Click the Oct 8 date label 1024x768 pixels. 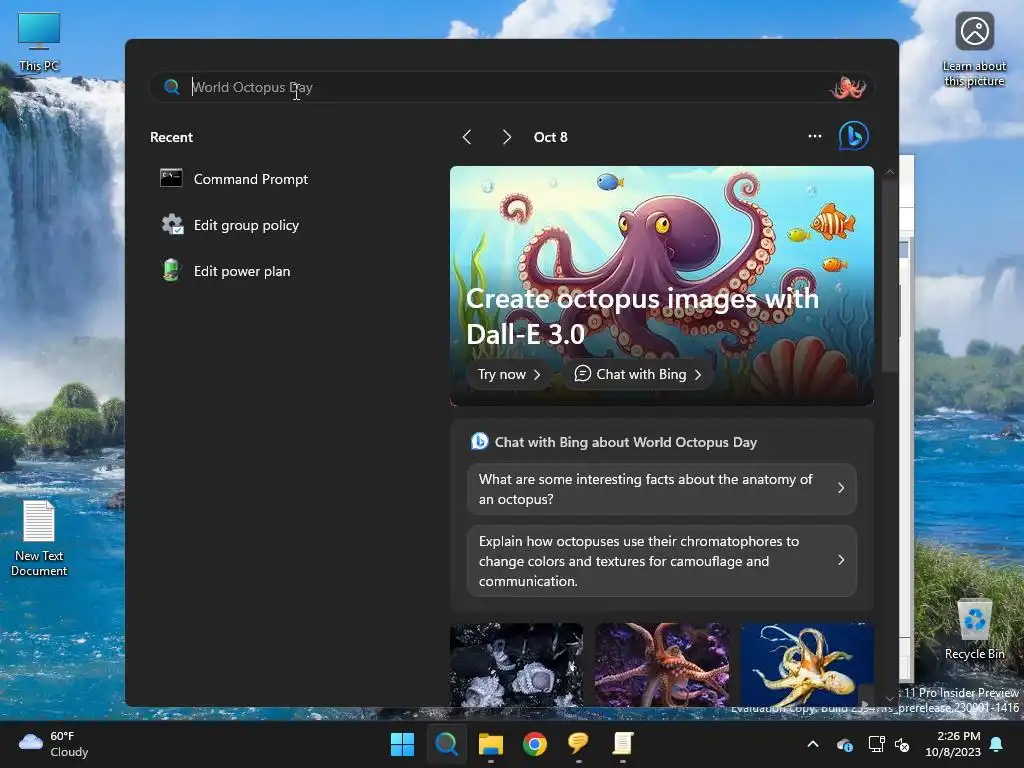[x=551, y=137]
